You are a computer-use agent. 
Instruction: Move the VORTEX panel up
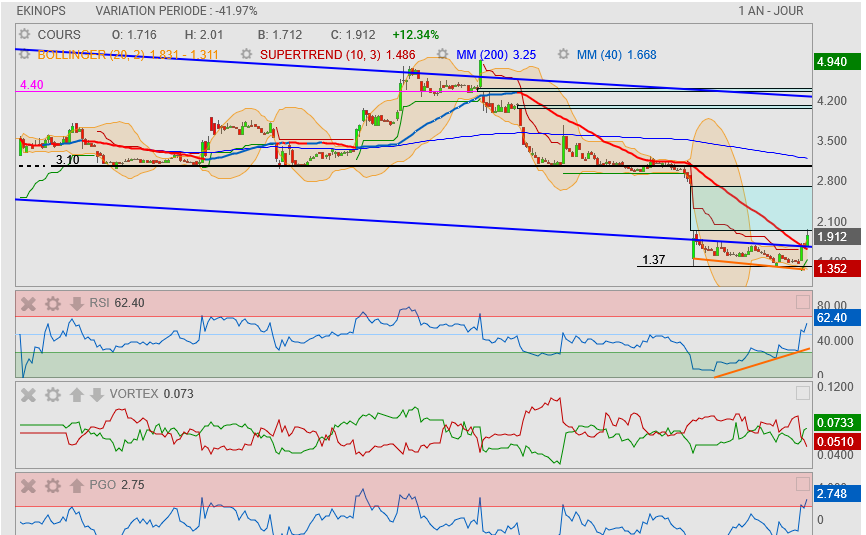(x=77, y=394)
